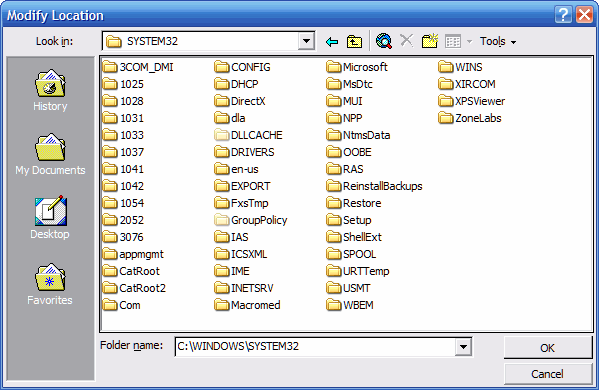Select the DirectX folder
599x390 pixels.
(x=240, y=101)
